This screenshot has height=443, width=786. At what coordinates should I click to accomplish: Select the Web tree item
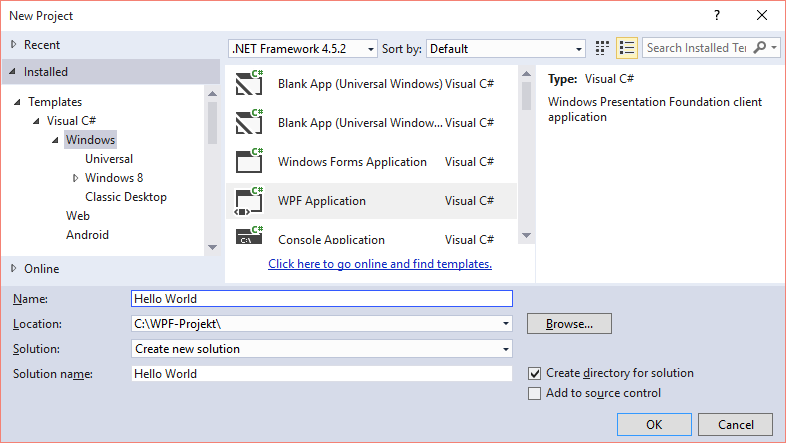78,216
